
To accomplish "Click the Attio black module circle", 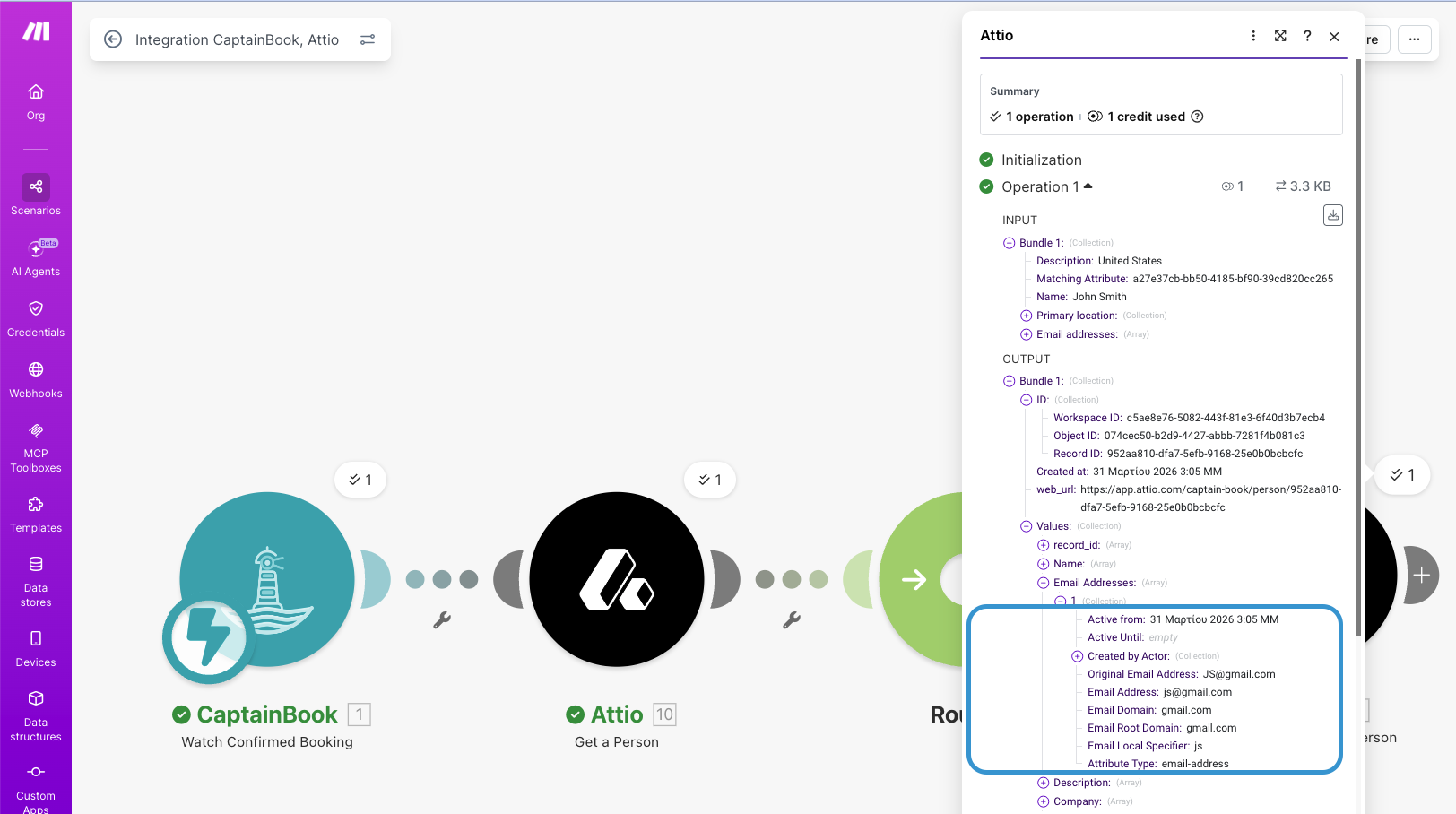I will tap(617, 579).
